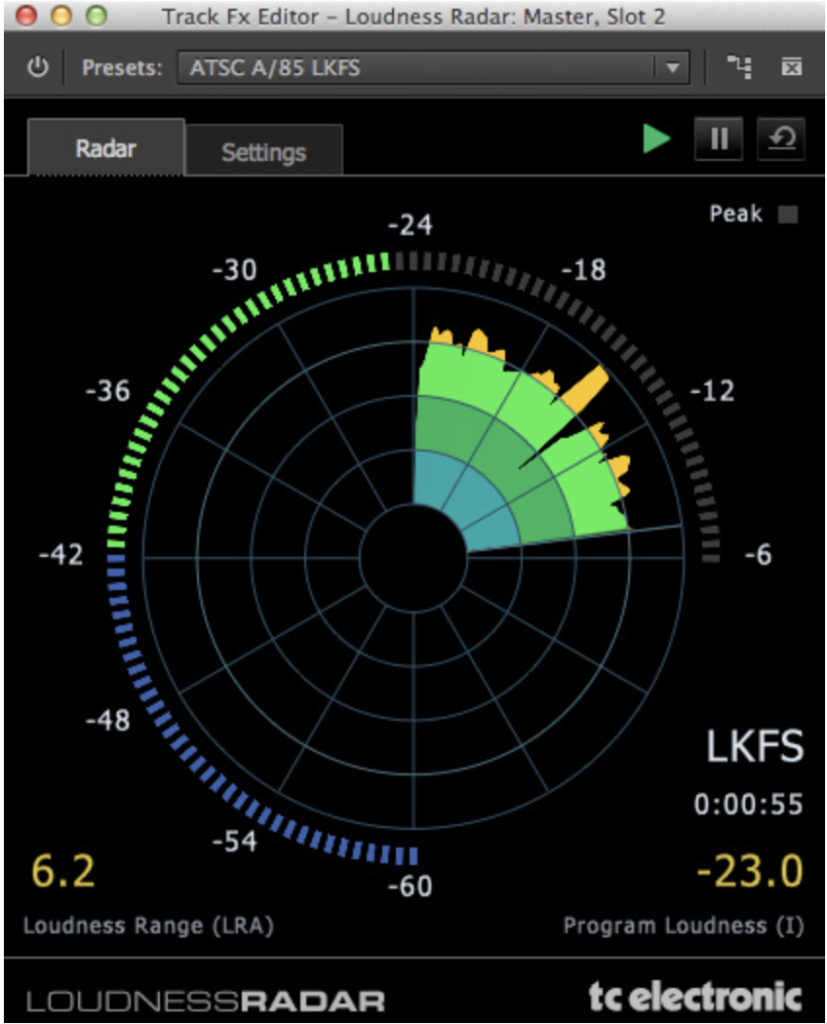
Task: Zoom the Track Fx Editor window
Action: [97, 15]
